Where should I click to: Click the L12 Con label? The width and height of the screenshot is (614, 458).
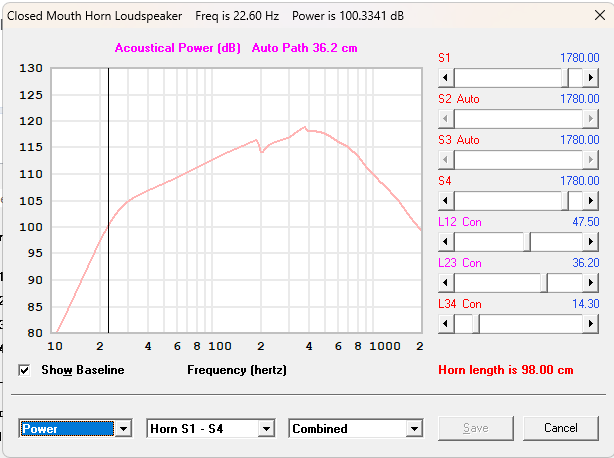[x=460, y=222]
